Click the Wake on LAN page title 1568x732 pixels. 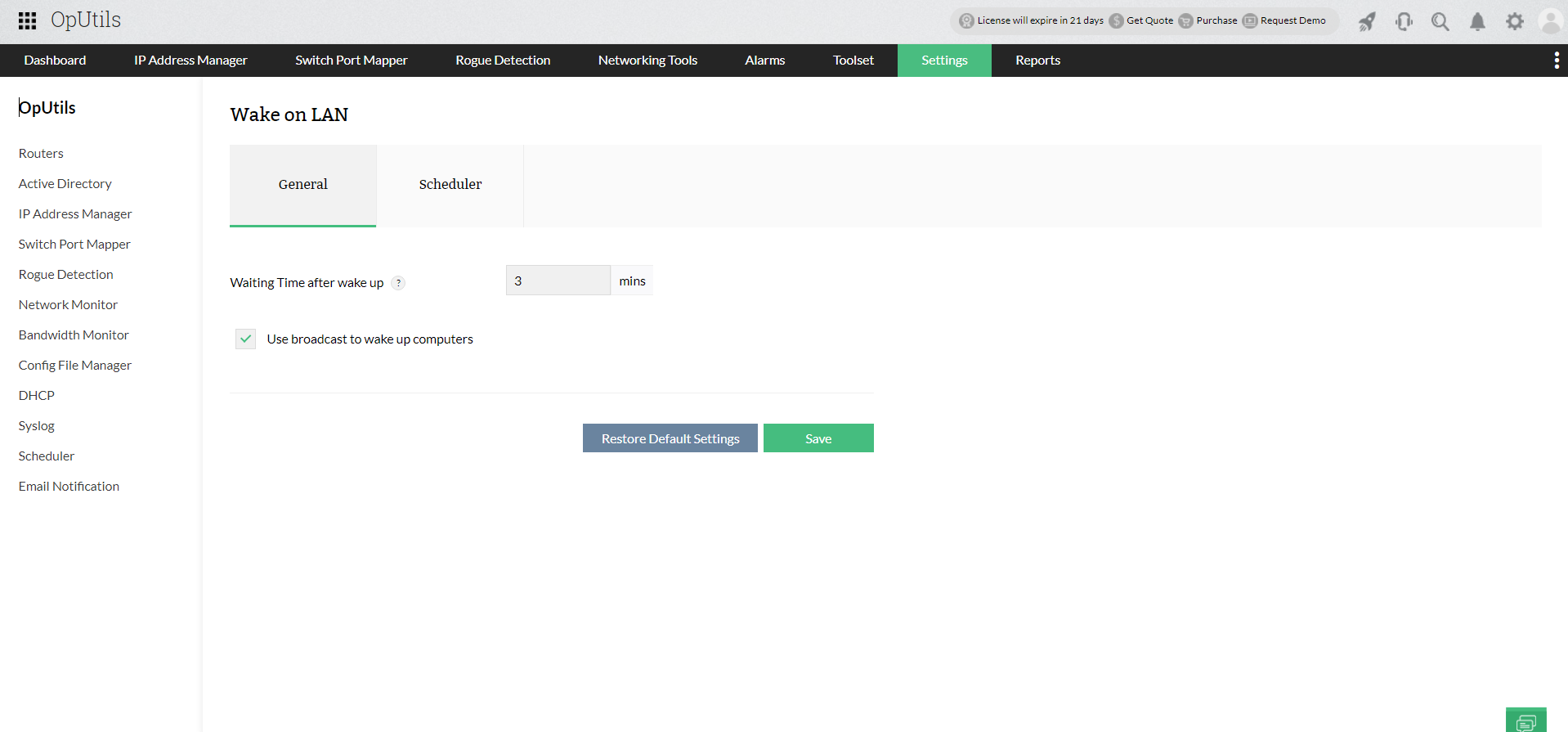[289, 115]
